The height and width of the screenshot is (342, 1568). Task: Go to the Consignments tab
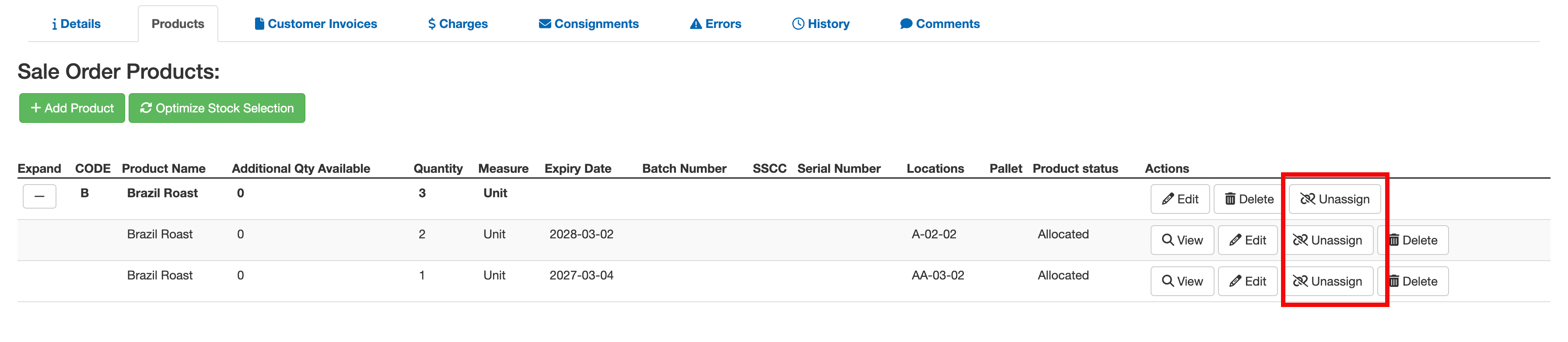[x=588, y=24]
